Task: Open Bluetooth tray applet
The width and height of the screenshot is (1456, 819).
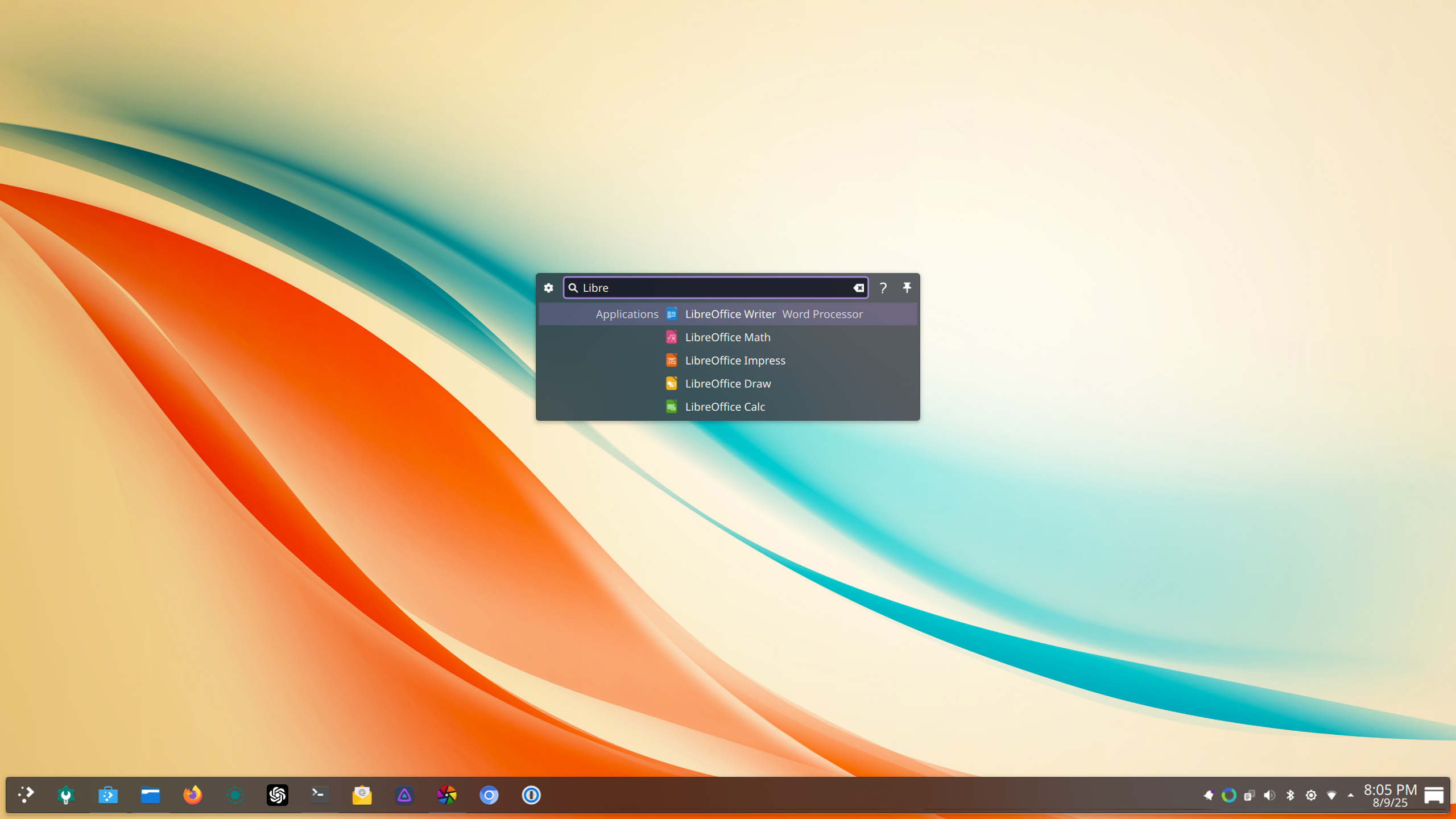Action: click(x=1290, y=795)
